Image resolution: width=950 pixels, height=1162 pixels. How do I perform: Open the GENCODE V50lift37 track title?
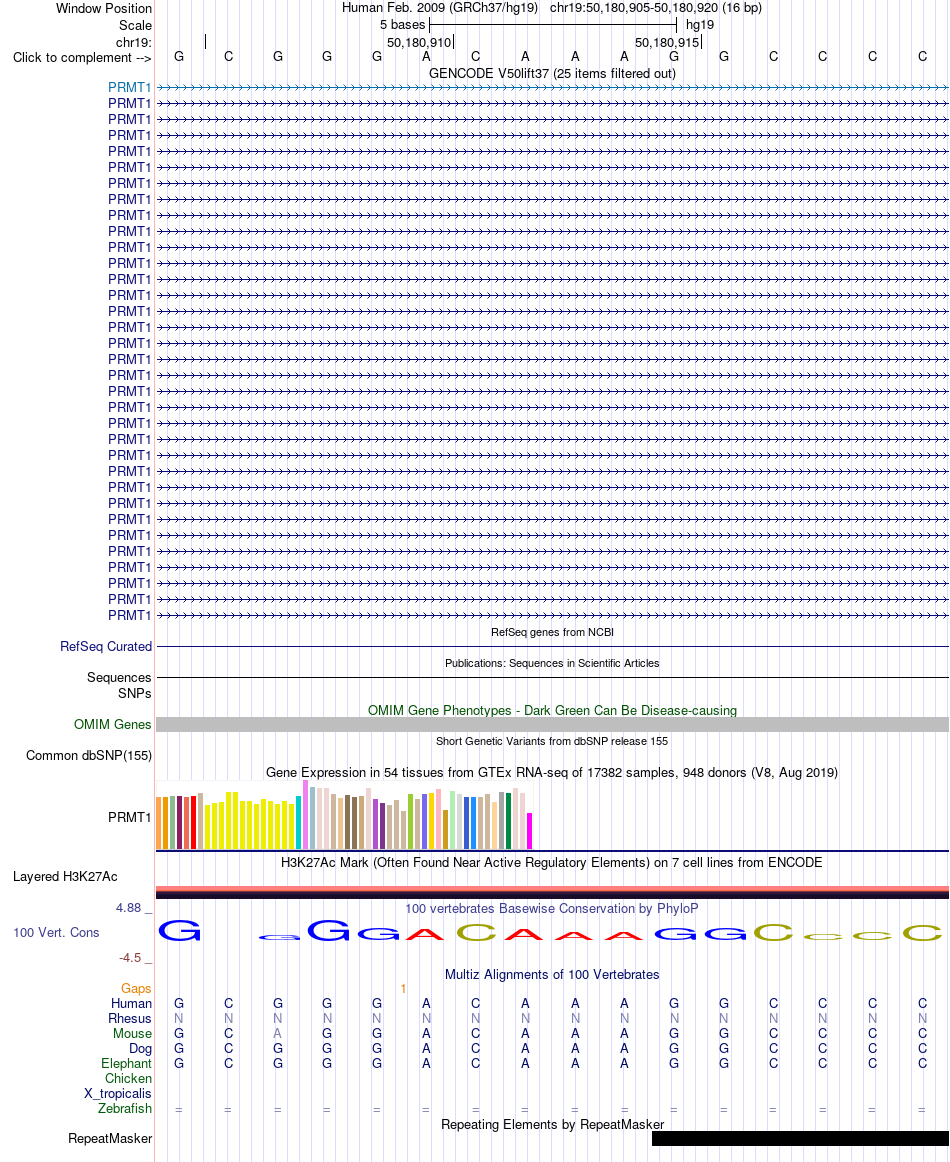click(x=552, y=73)
